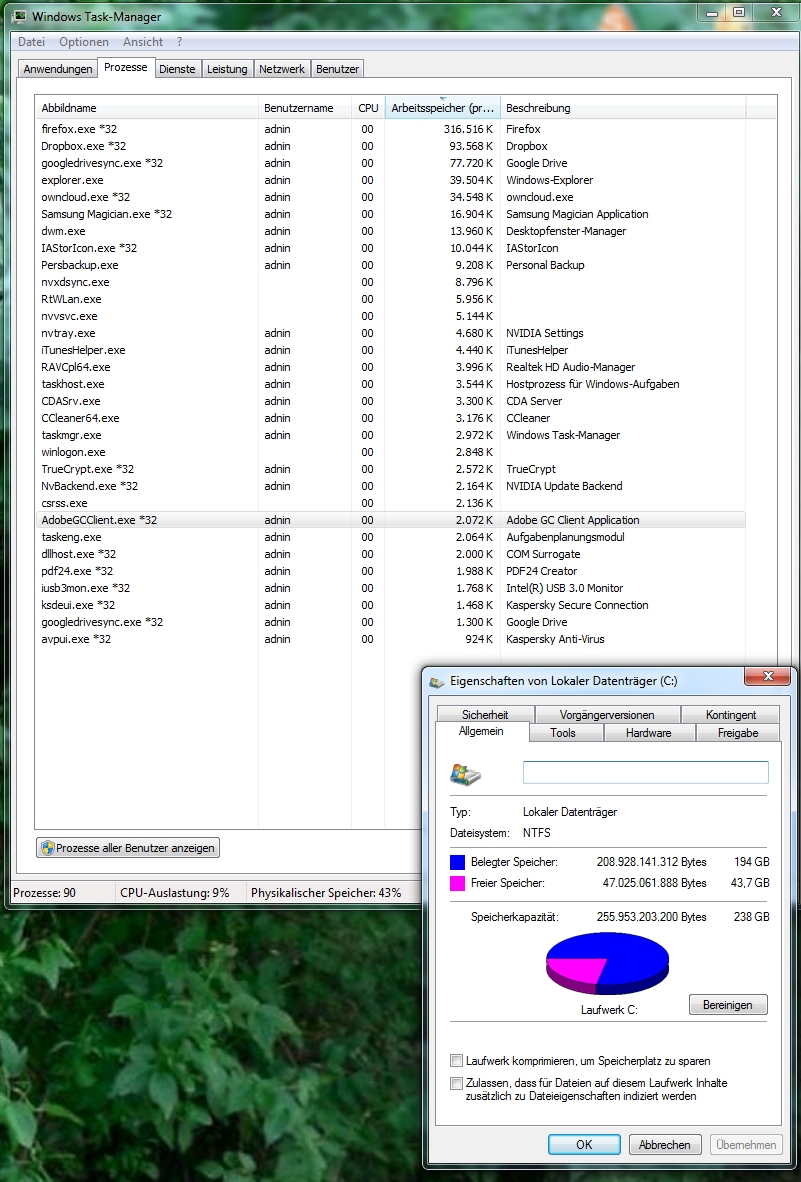Open the Kontingent tab
This screenshot has width=801, height=1182.
pos(731,715)
